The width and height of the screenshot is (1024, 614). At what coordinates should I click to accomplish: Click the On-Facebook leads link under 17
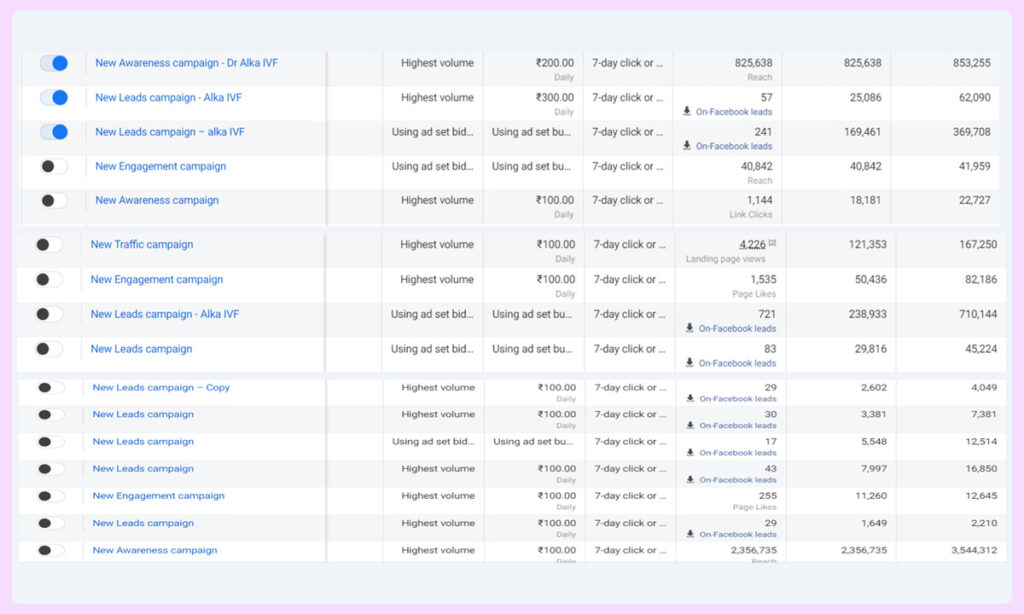pos(738,453)
